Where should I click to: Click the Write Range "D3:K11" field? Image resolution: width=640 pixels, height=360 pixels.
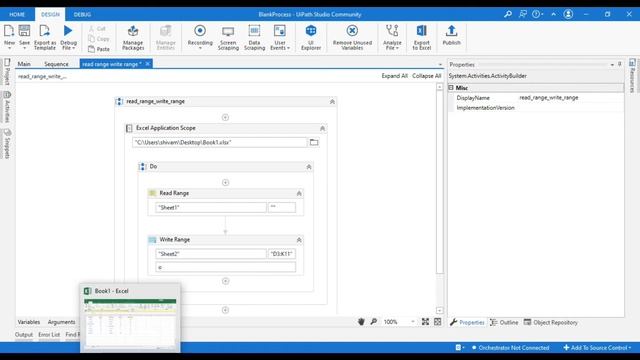coord(282,254)
